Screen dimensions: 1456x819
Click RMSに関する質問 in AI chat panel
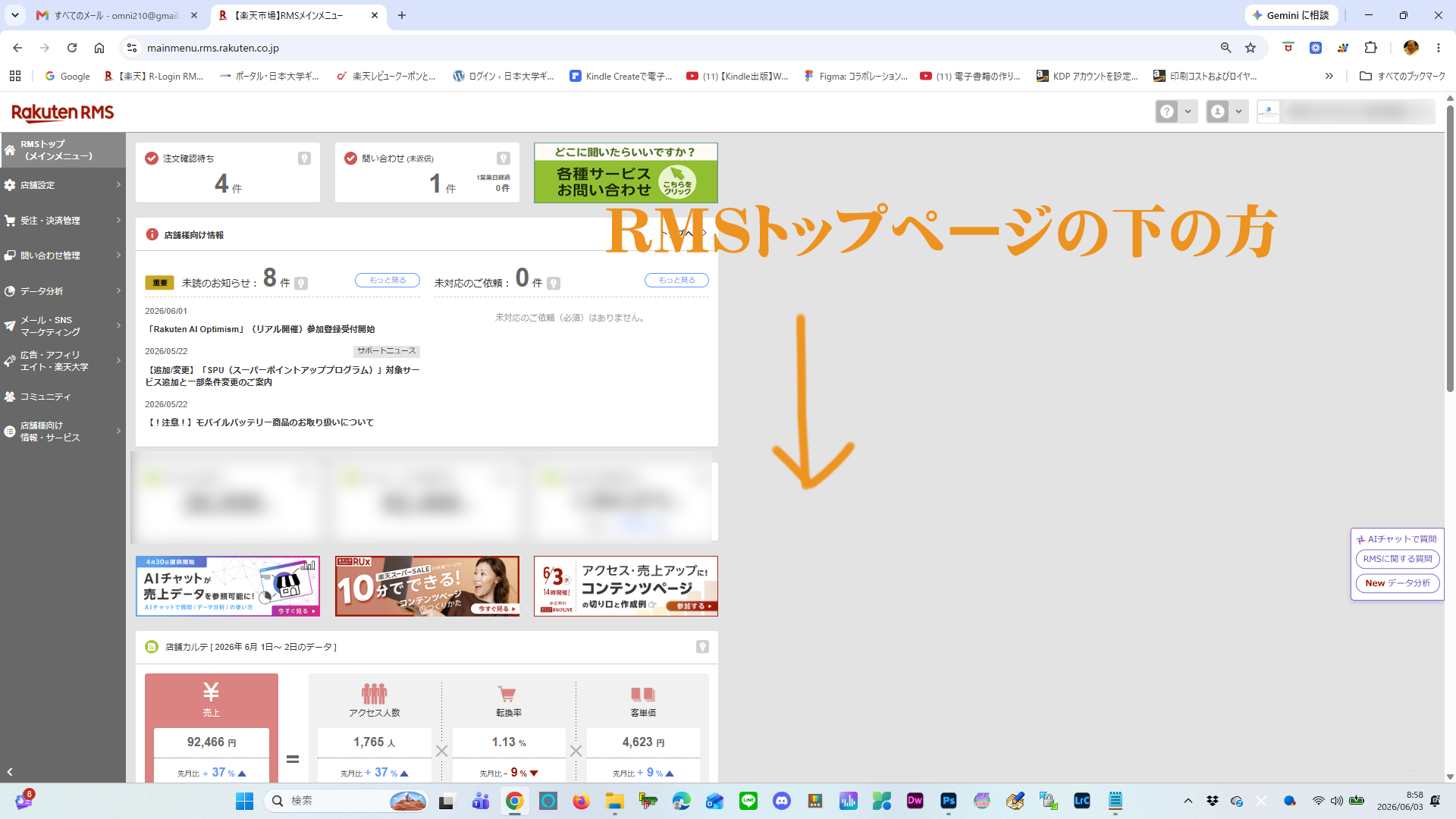pos(1397,559)
